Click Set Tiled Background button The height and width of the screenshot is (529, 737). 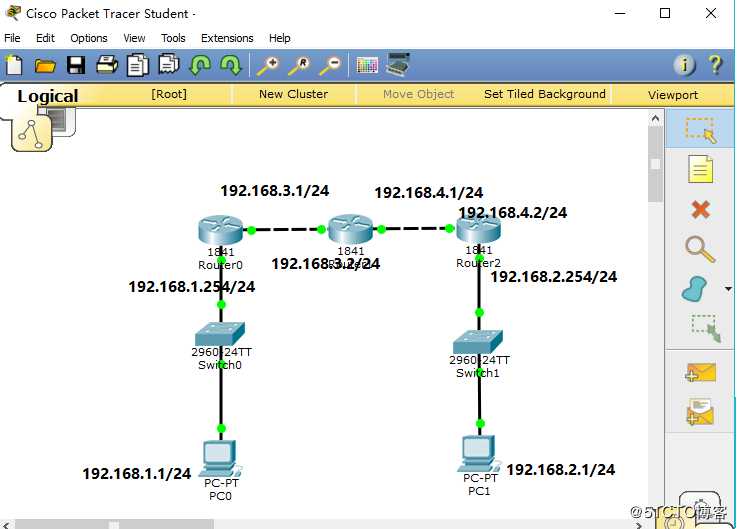[x=545, y=95]
